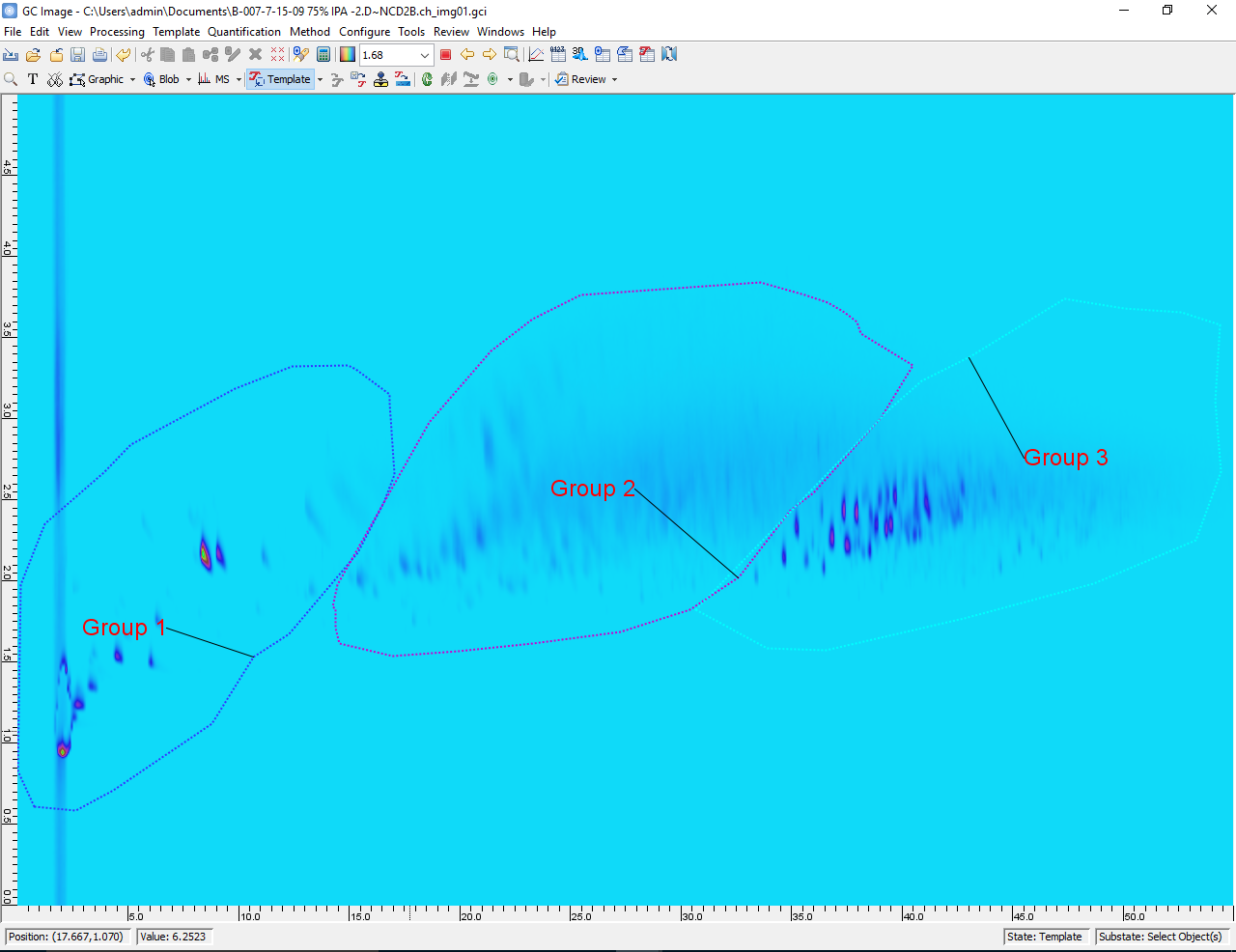
Task: Click the Blob tool button
Action: (x=161, y=79)
